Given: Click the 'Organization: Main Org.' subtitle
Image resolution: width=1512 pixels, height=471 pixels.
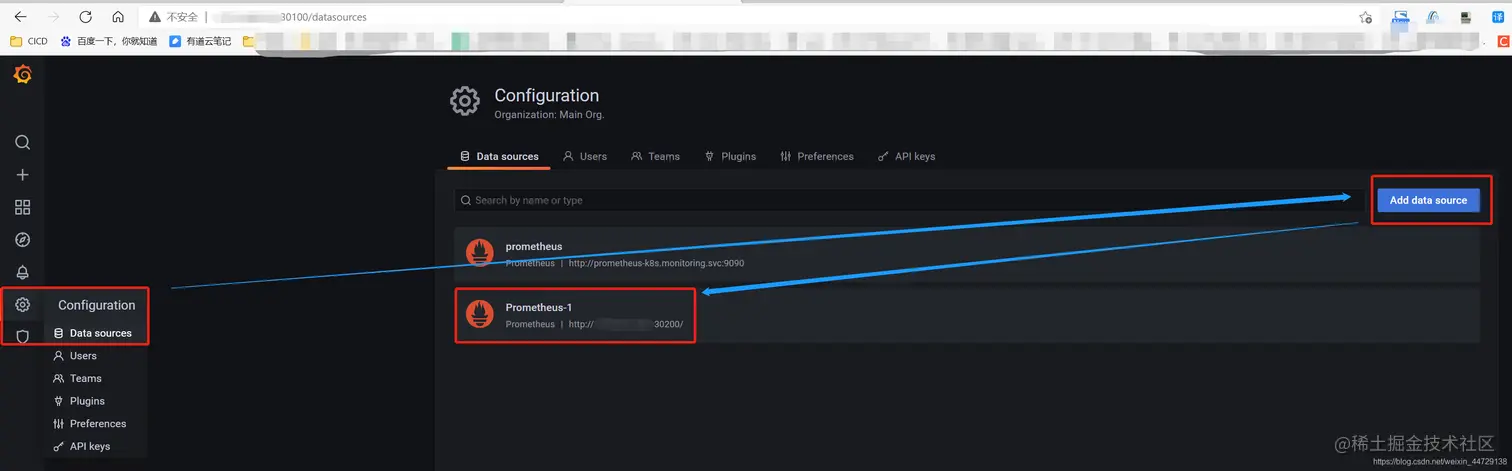Looking at the screenshot, I should coord(549,115).
